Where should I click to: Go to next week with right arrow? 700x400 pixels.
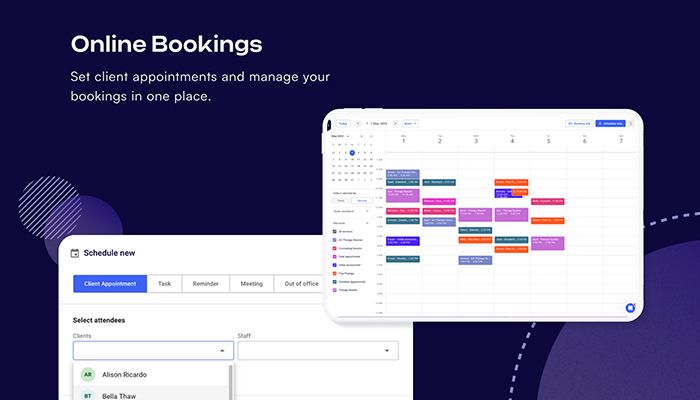tap(395, 124)
